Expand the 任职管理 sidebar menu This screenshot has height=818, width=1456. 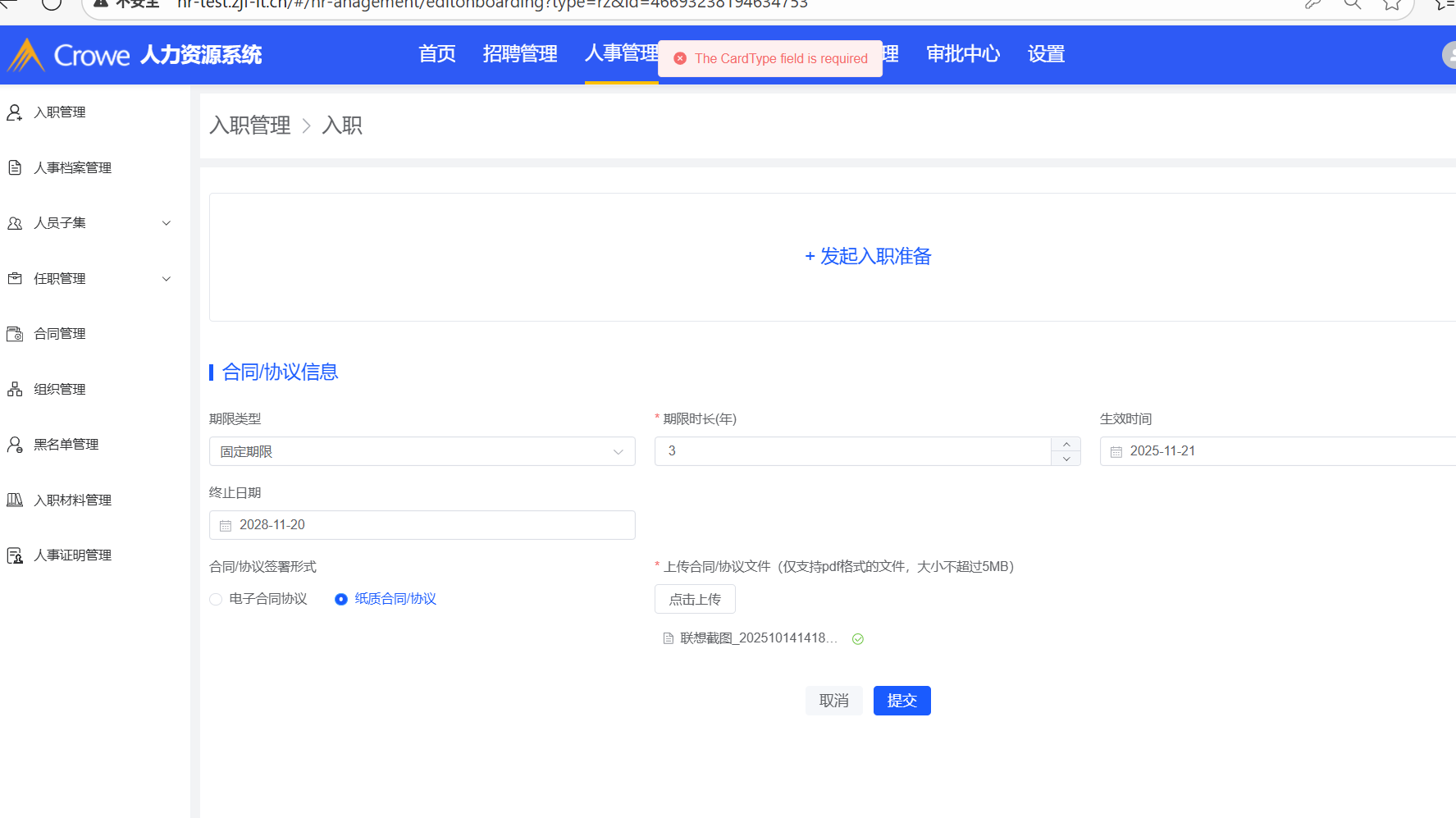click(167, 279)
